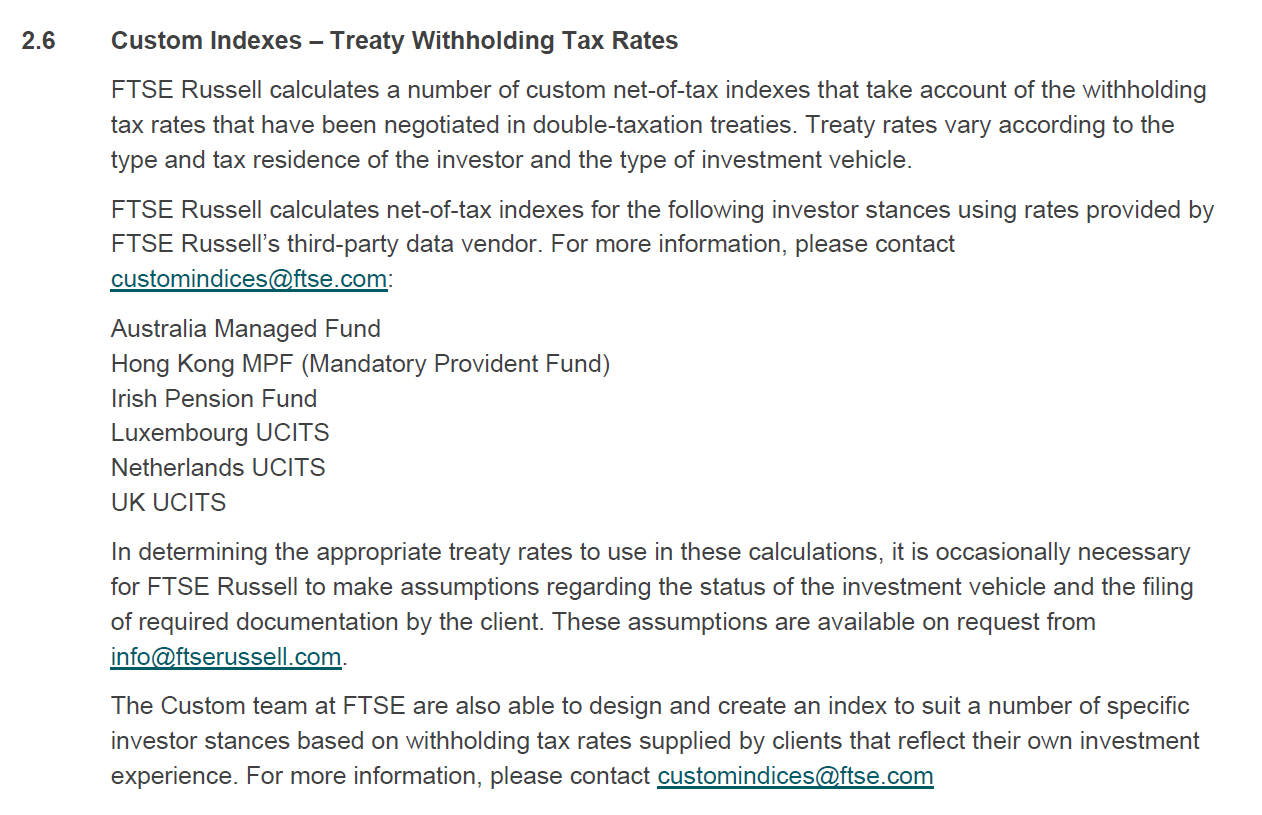Click the info@ftserussell.com email link
Viewport: 1262px width, 815px height.
[226, 657]
